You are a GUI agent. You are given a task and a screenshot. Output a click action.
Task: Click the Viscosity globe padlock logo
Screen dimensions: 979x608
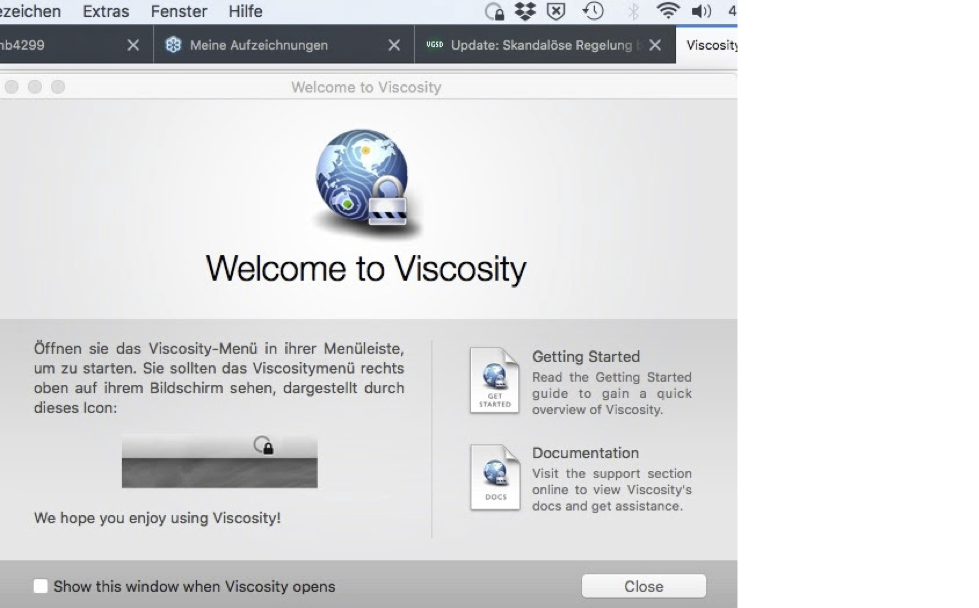(x=365, y=183)
